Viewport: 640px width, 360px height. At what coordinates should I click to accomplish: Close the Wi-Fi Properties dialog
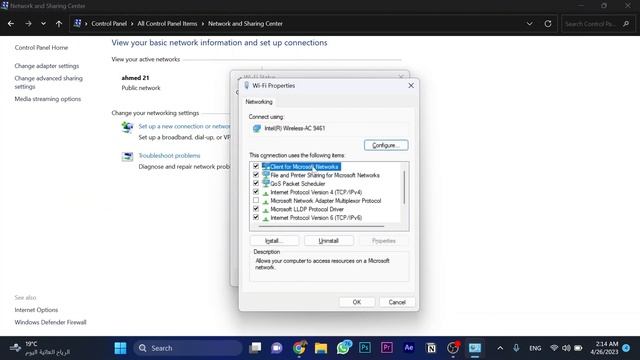tap(411, 86)
